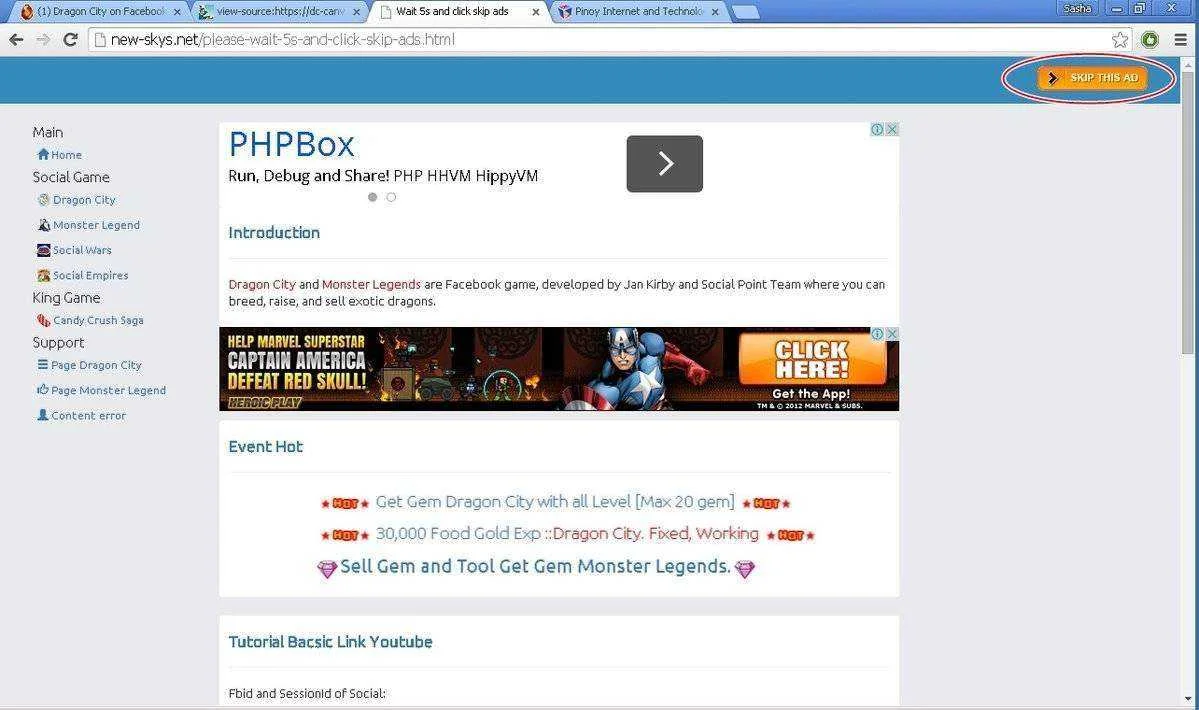Select the Wait 5s and click skip ads tab
Viewport: 1199px width, 710px height.
[459, 11]
